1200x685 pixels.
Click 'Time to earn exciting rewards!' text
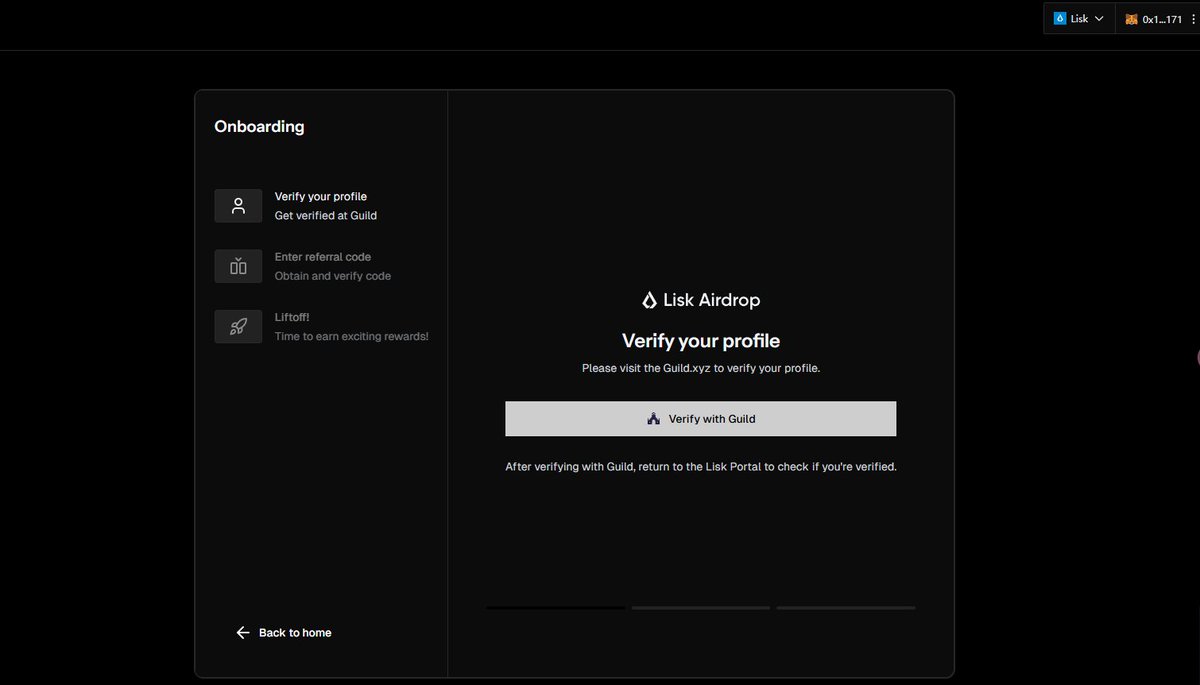(x=352, y=336)
